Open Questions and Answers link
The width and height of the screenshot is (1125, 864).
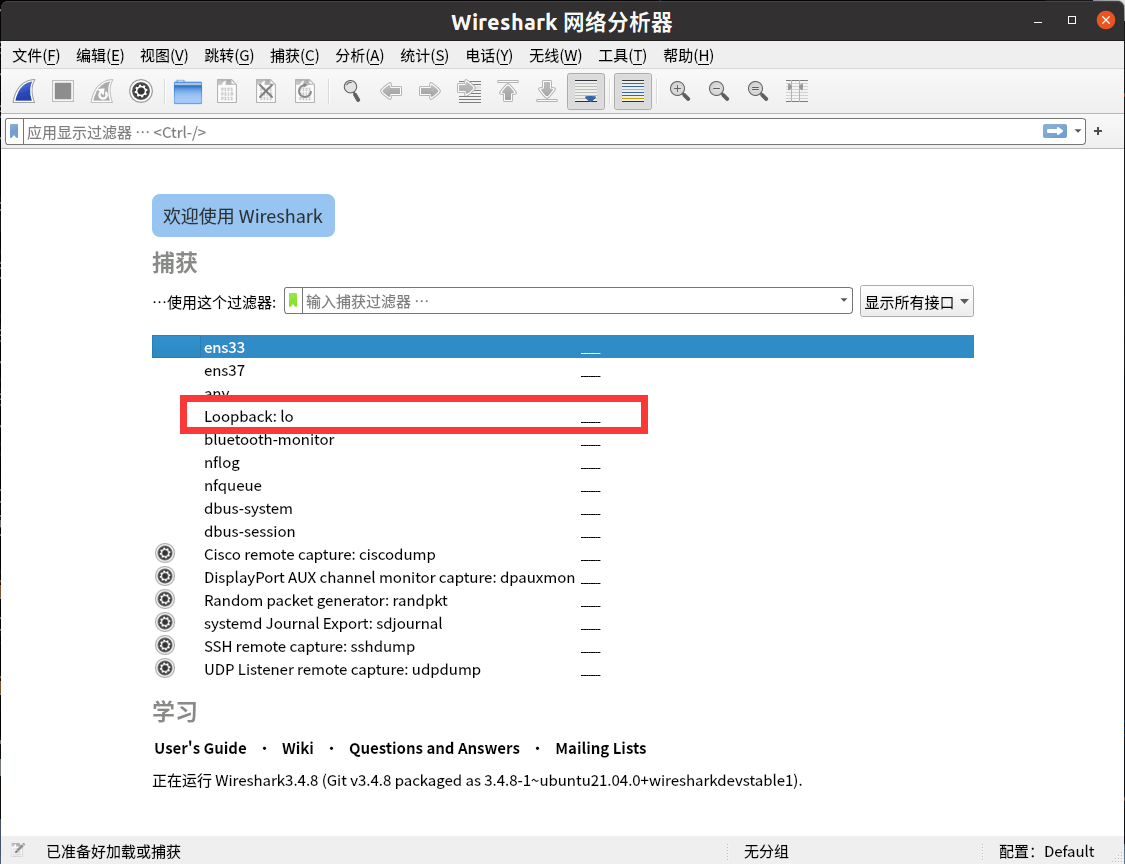434,748
